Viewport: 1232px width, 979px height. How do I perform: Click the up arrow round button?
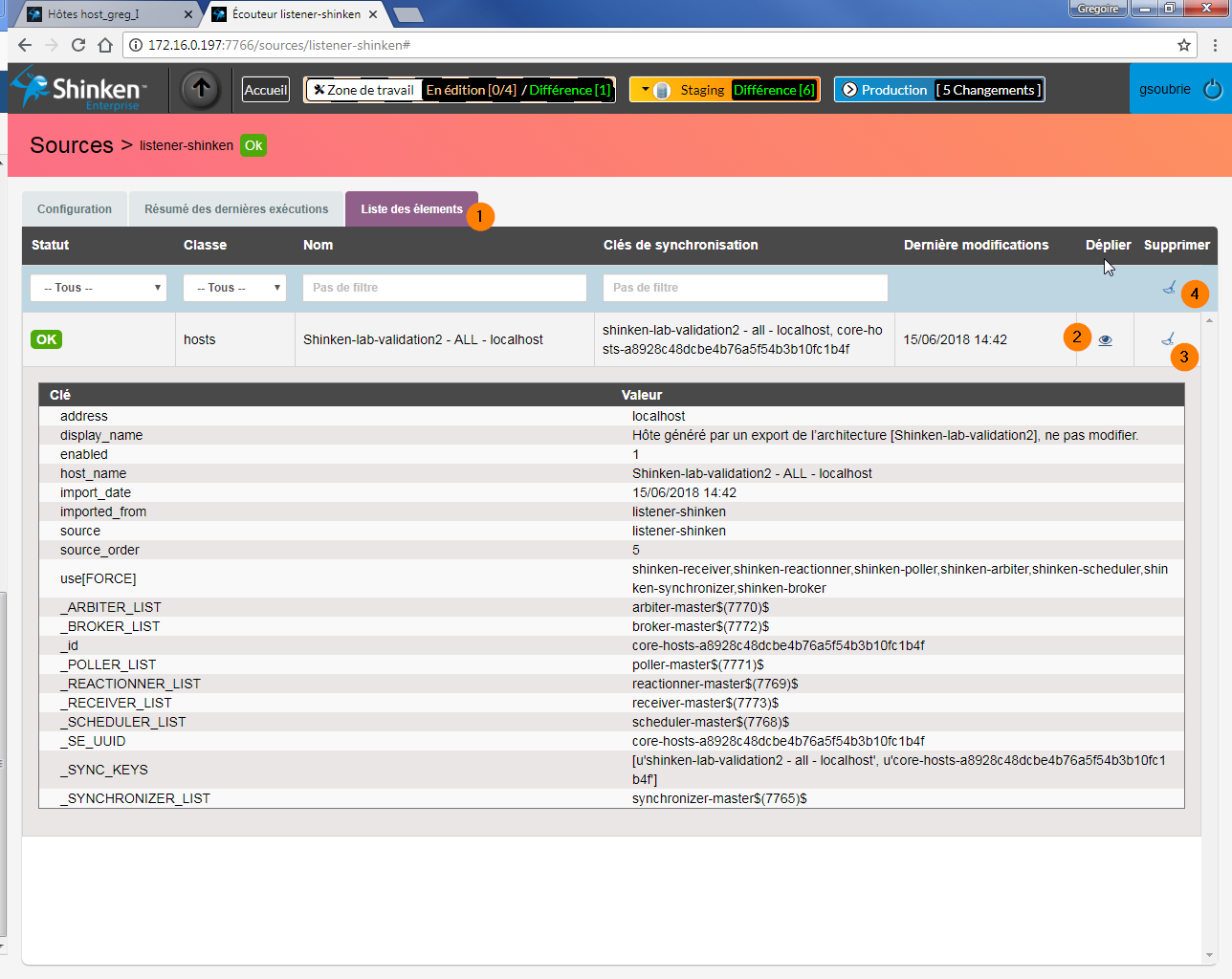(201, 89)
